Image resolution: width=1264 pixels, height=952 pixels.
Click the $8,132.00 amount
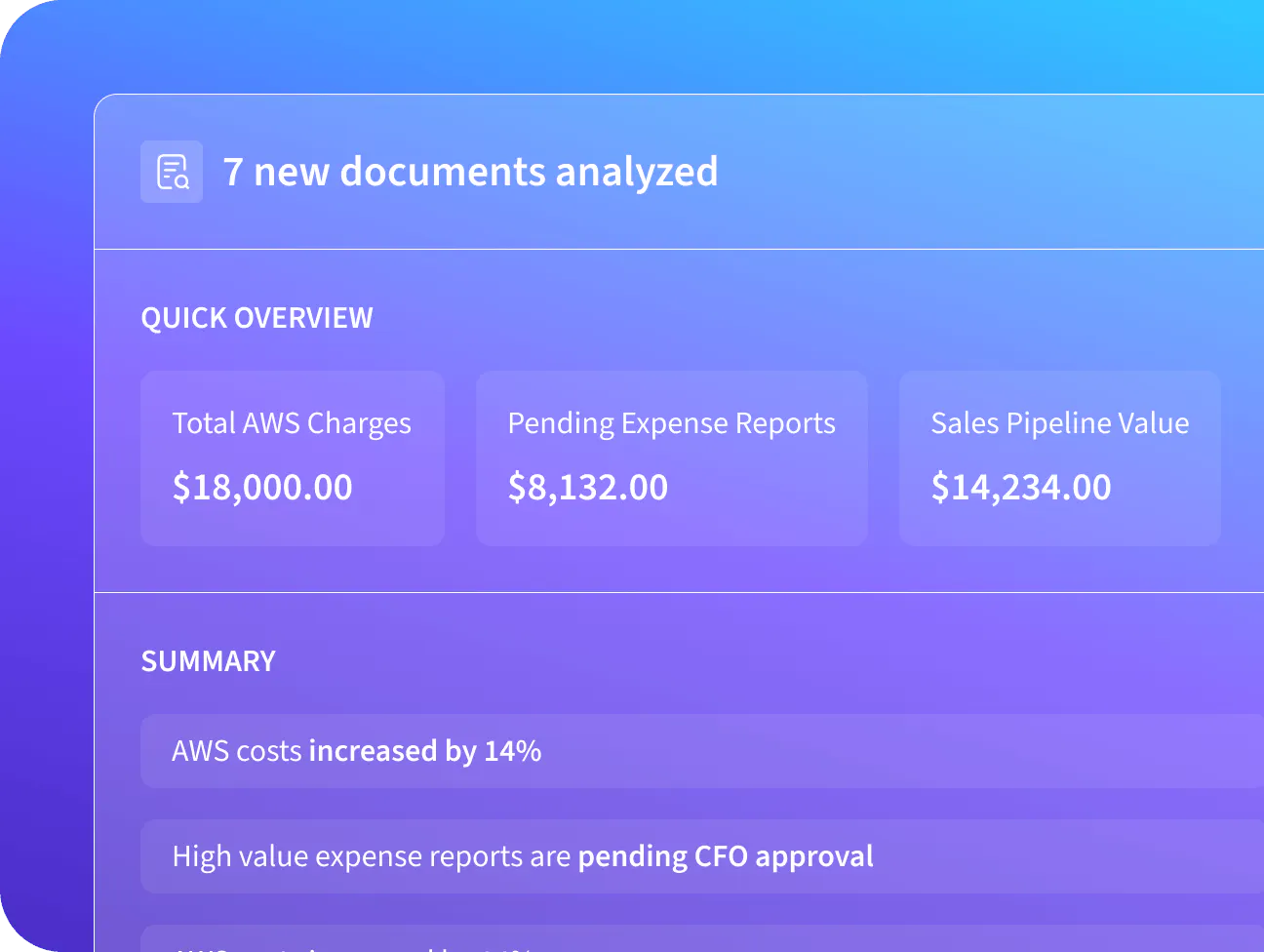click(x=588, y=487)
